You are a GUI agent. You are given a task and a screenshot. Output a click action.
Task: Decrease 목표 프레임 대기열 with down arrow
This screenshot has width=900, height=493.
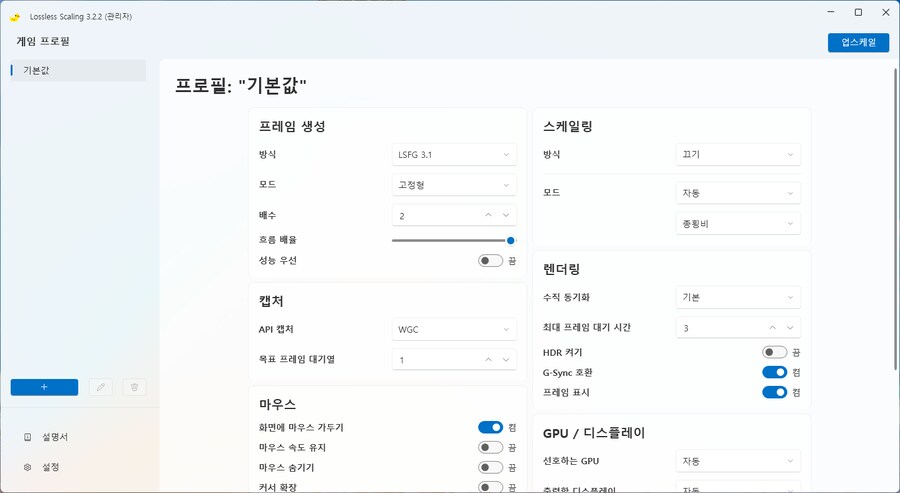pyautogui.click(x=506, y=360)
